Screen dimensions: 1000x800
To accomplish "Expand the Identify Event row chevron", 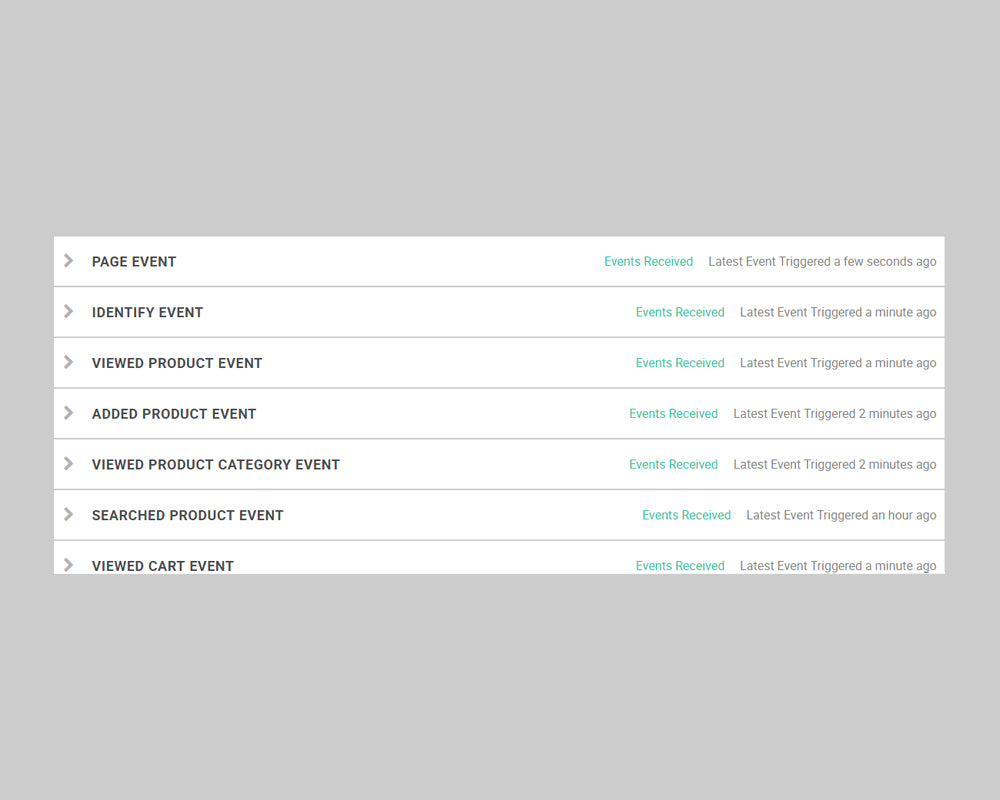I will coord(68,312).
